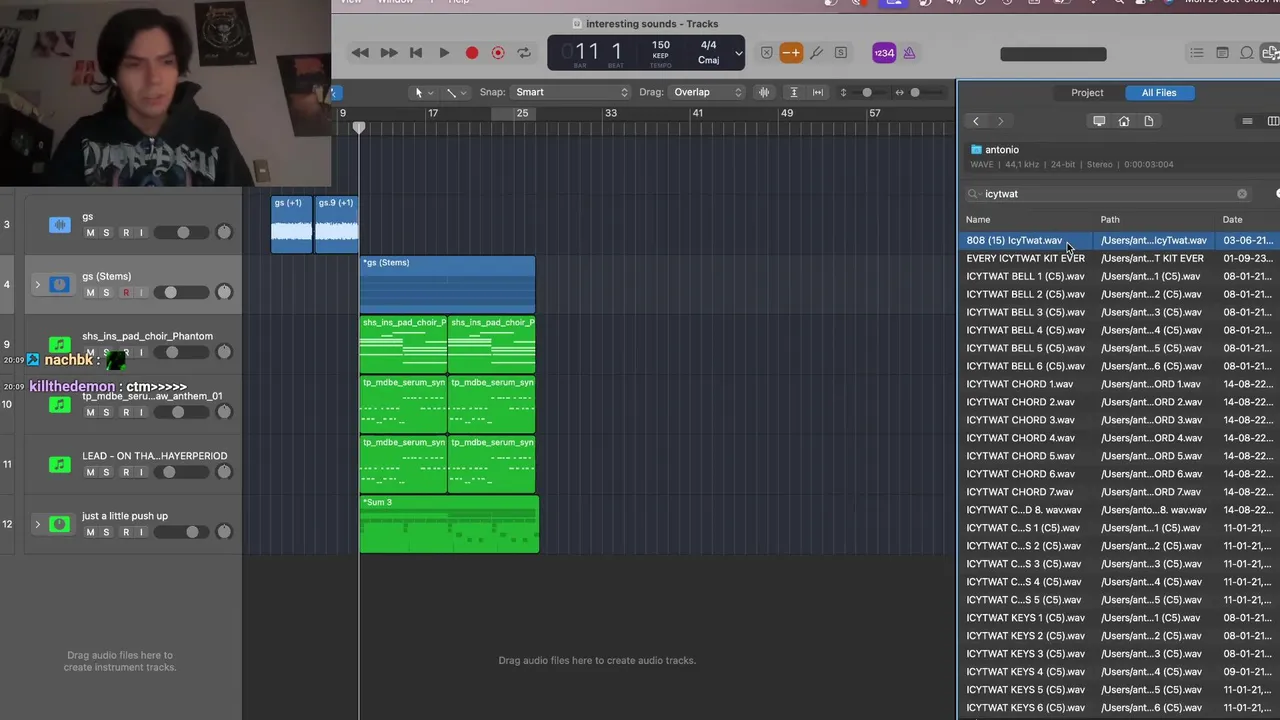Select ICYTWAT CHORD 5.wav

(1119, 456)
